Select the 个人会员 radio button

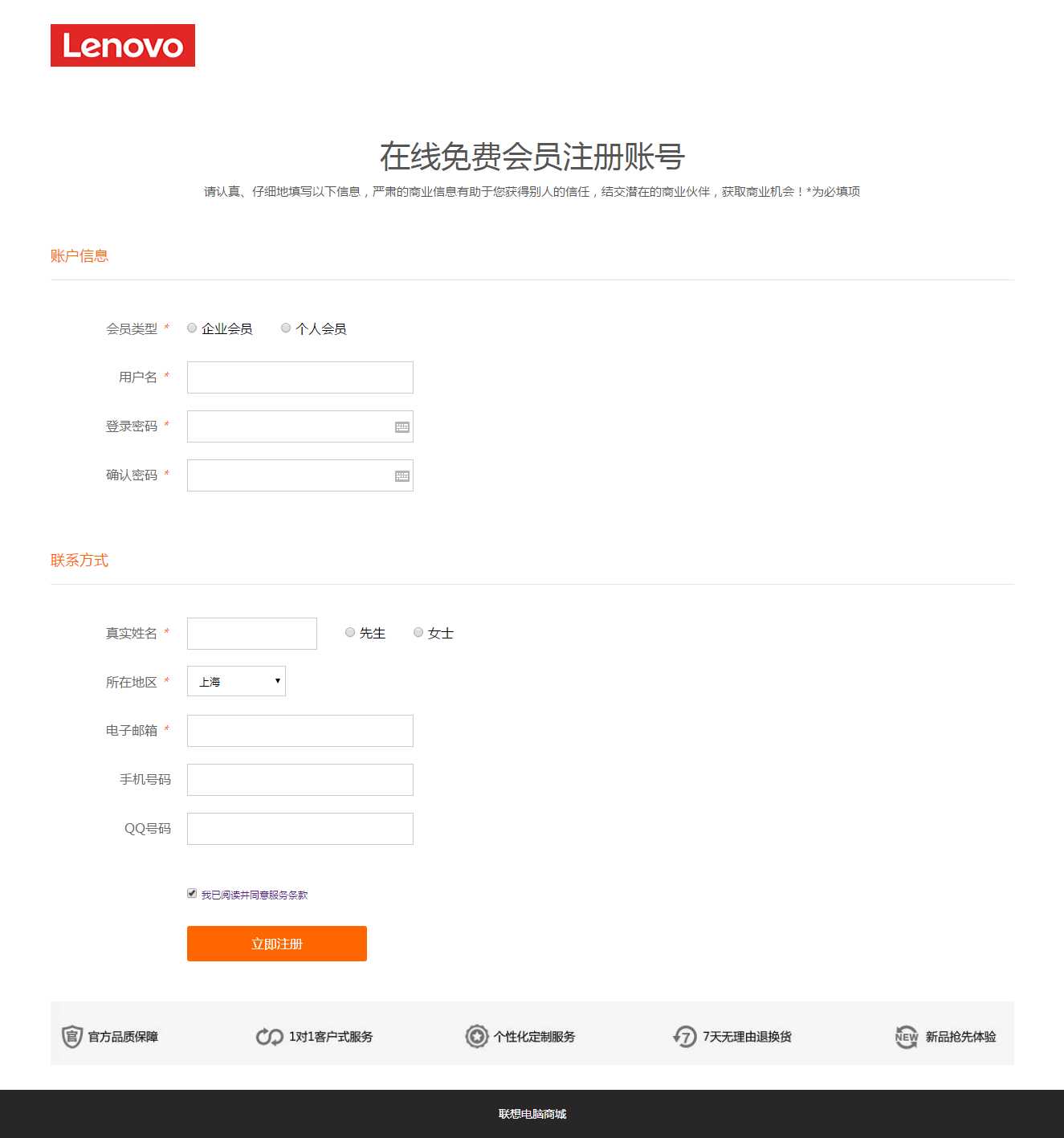click(x=286, y=328)
